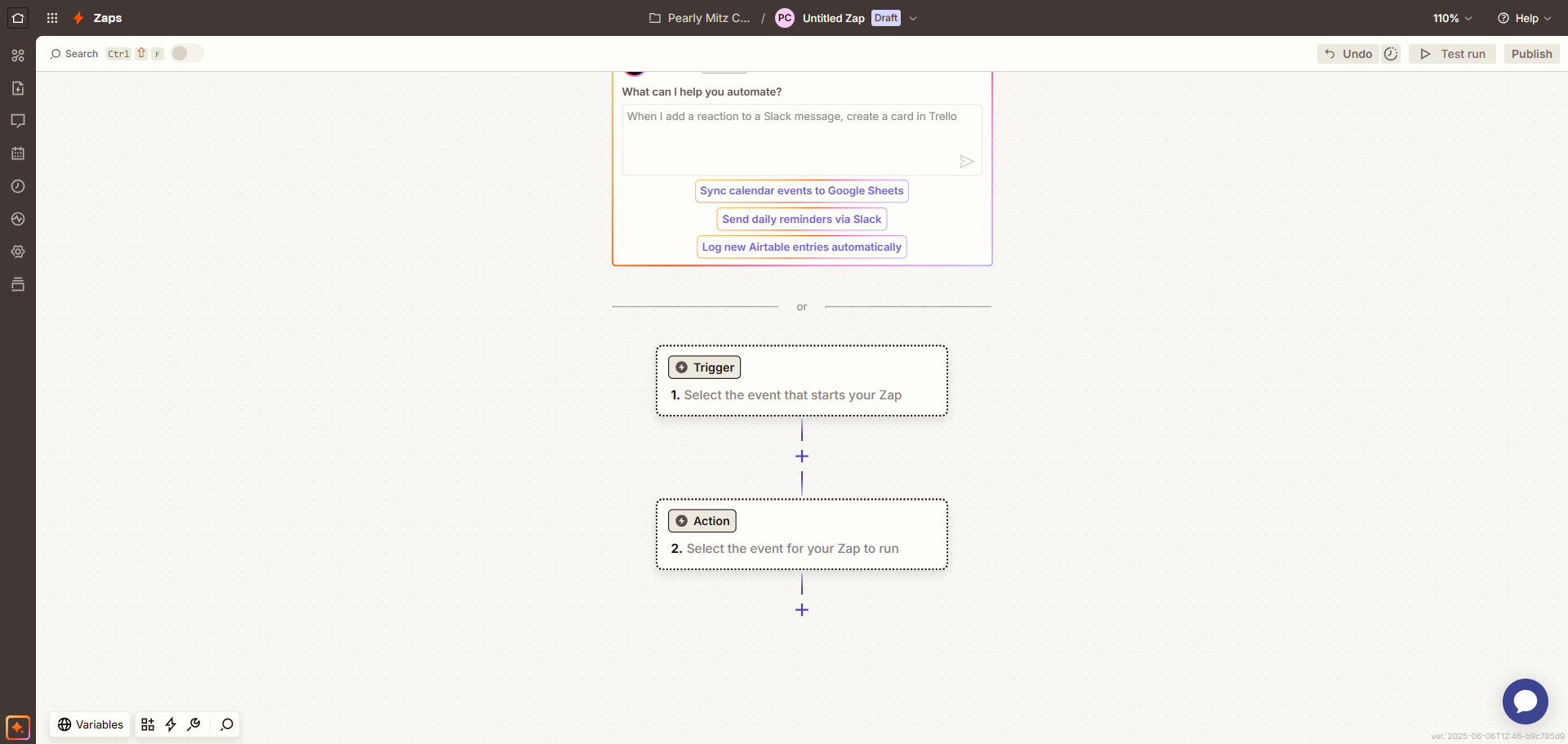Click the lightning bolt icon in bottom toolbar

click(171, 724)
